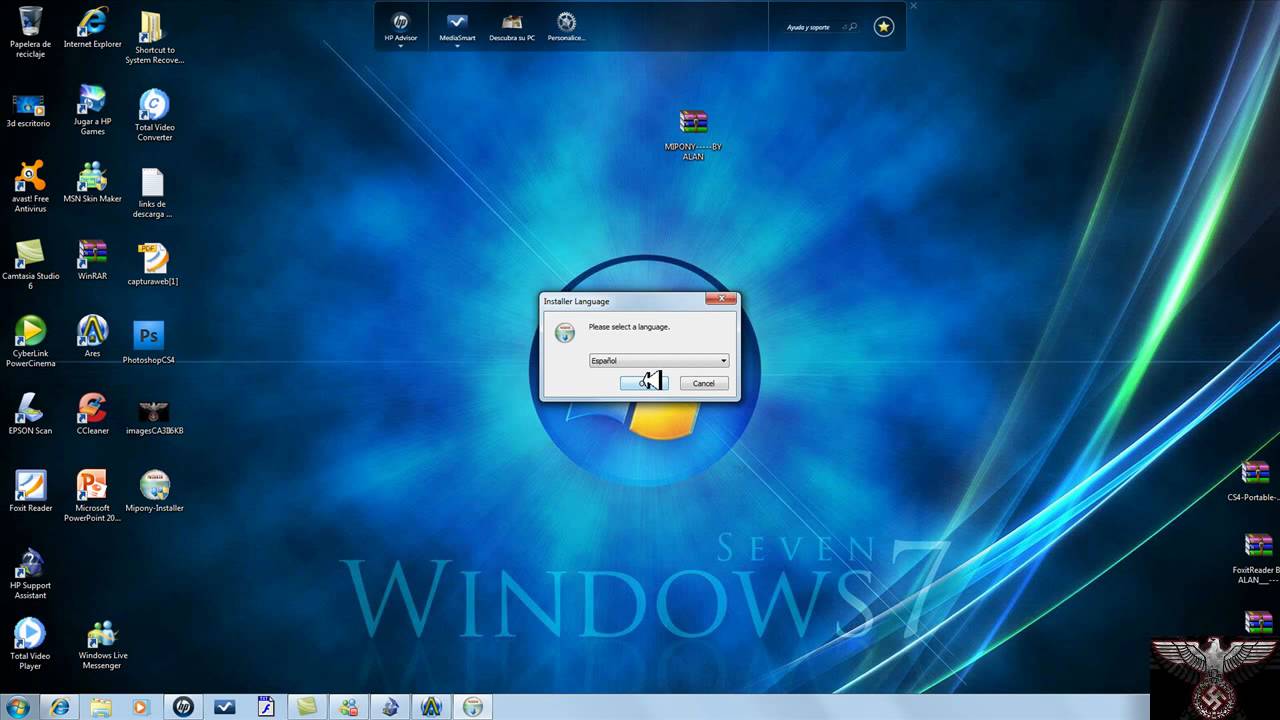
Task: Select Shortcut to System Recovery icon
Action: 154,38
